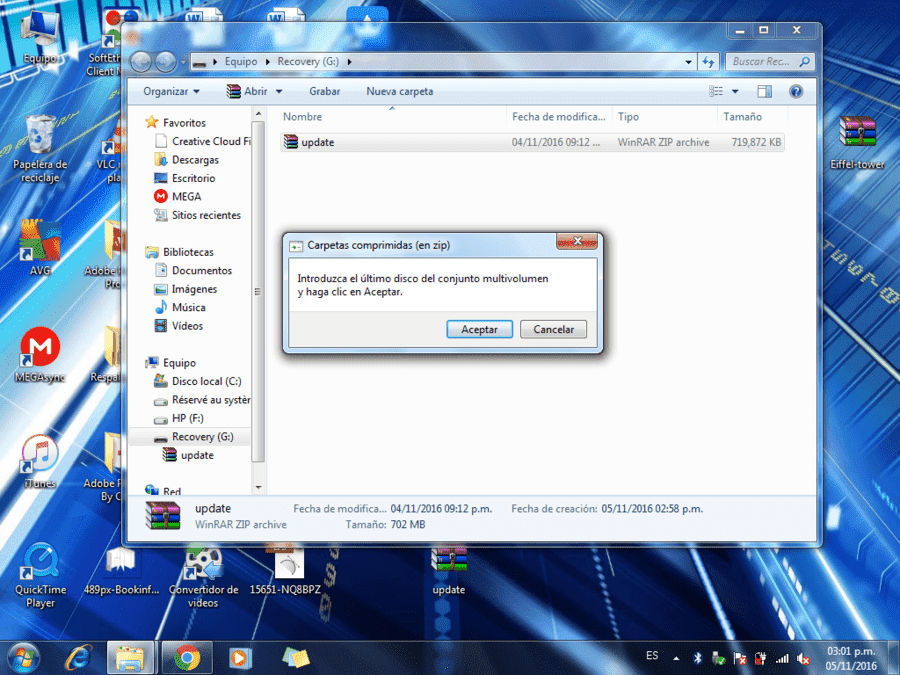This screenshot has width=900, height=675.
Task: Open the address bar history dropdown
Action: click(688, 61)
